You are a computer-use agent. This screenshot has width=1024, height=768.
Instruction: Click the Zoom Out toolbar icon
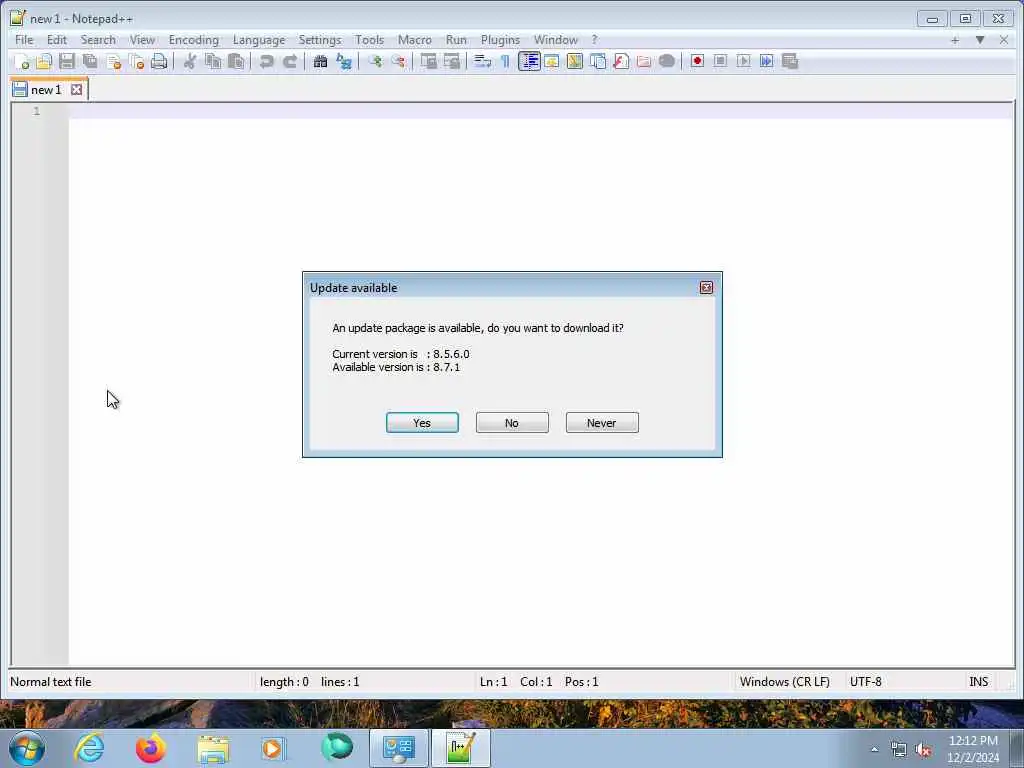(x=398, y=61)
